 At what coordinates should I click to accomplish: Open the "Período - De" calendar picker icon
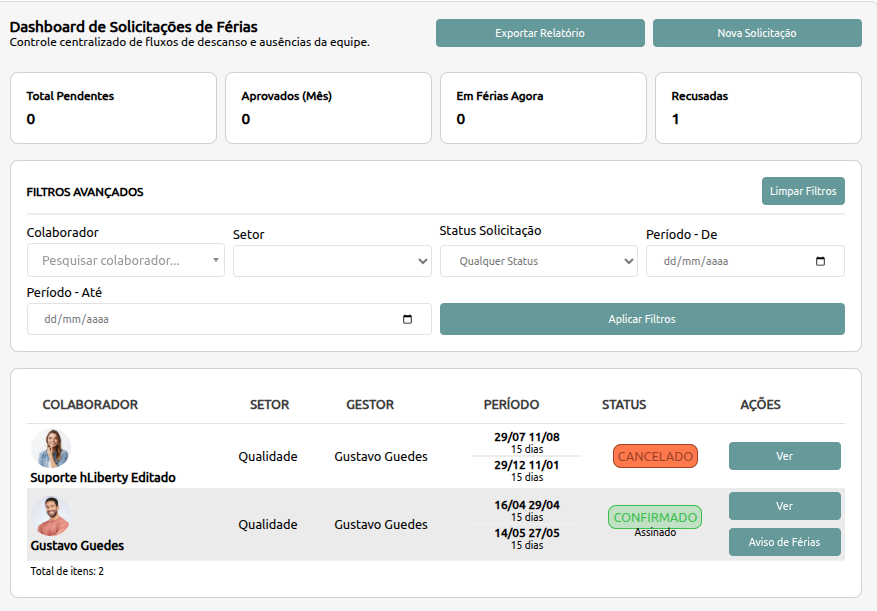tap(822, 261)
